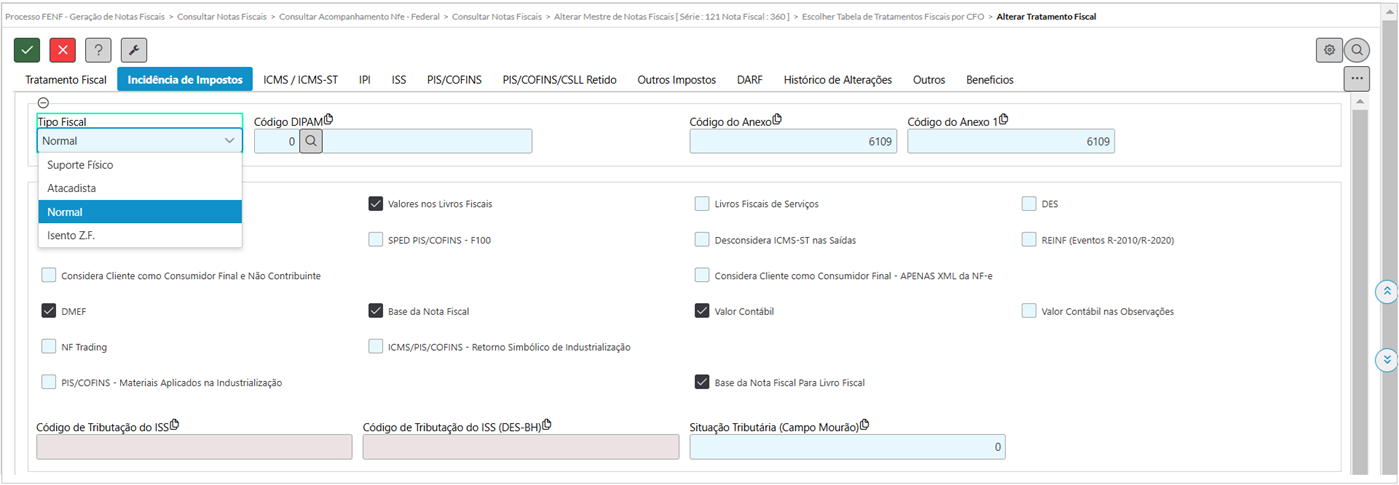
Task: Toggle the Valor Contábil checkbox
Action: [702, 311]
